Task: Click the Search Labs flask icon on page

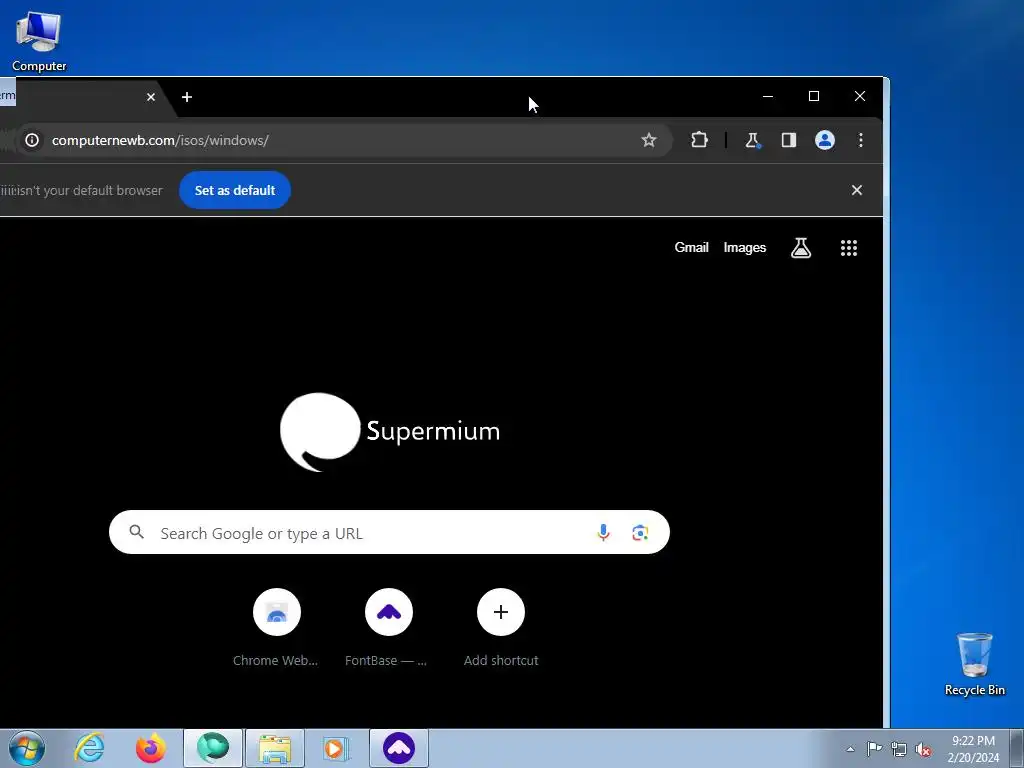Action: coord(801,248)
